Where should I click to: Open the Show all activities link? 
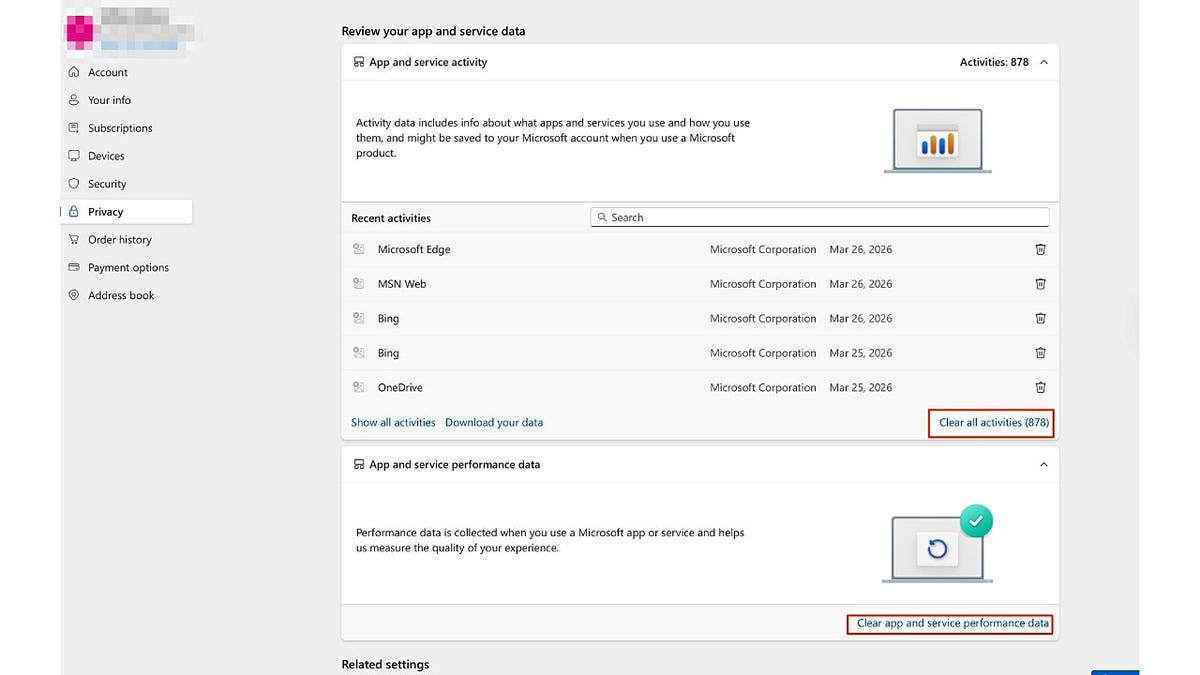393,422
